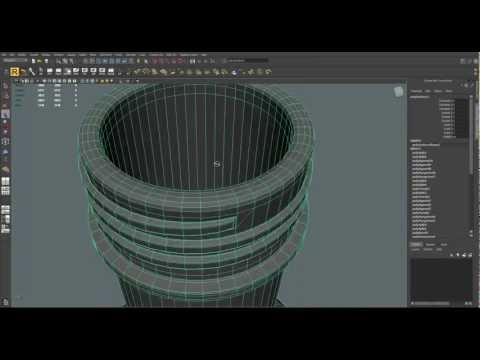Open the Layers menu in the Layer Editor

(x=416, y=249)
